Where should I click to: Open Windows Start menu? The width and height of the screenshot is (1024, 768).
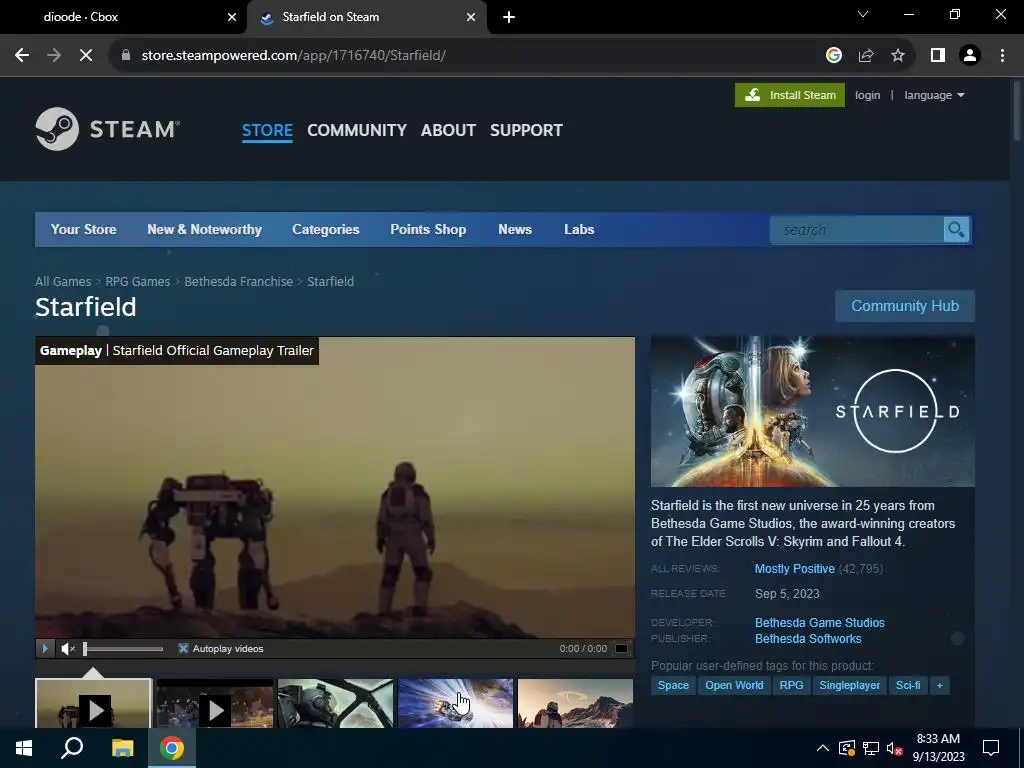point(24,748)
